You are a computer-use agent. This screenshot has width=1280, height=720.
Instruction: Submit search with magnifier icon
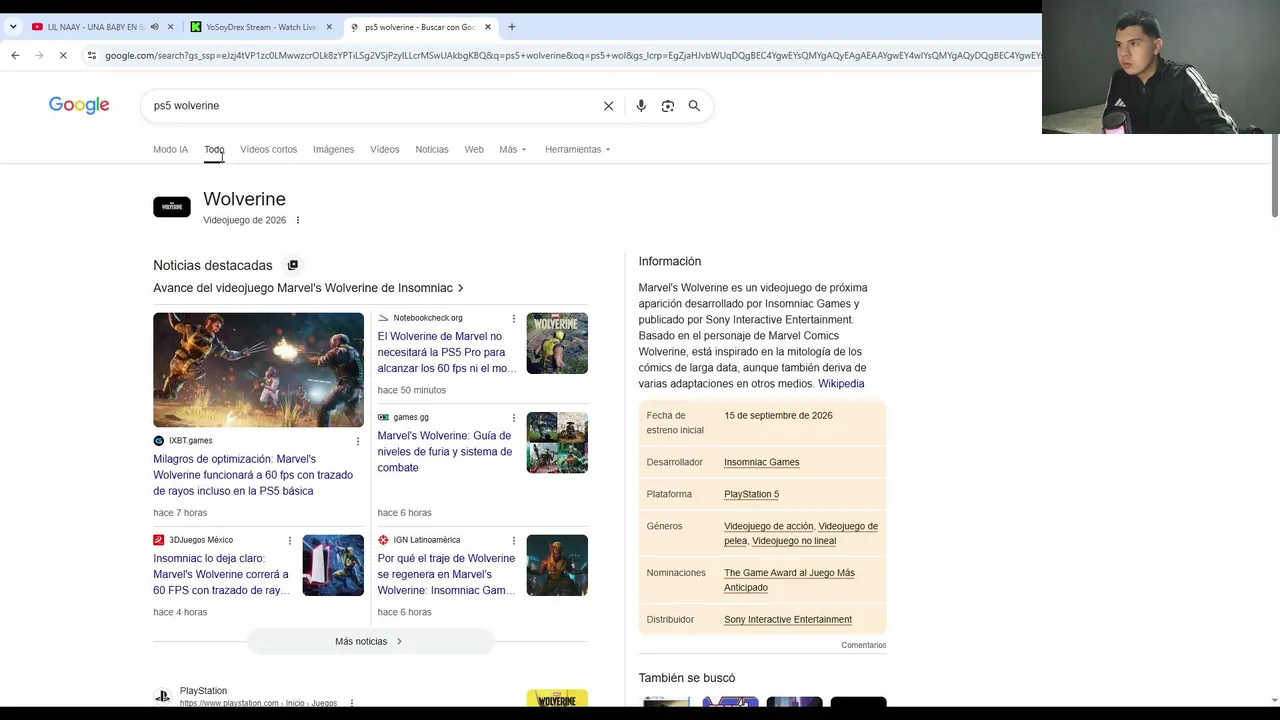694,106
